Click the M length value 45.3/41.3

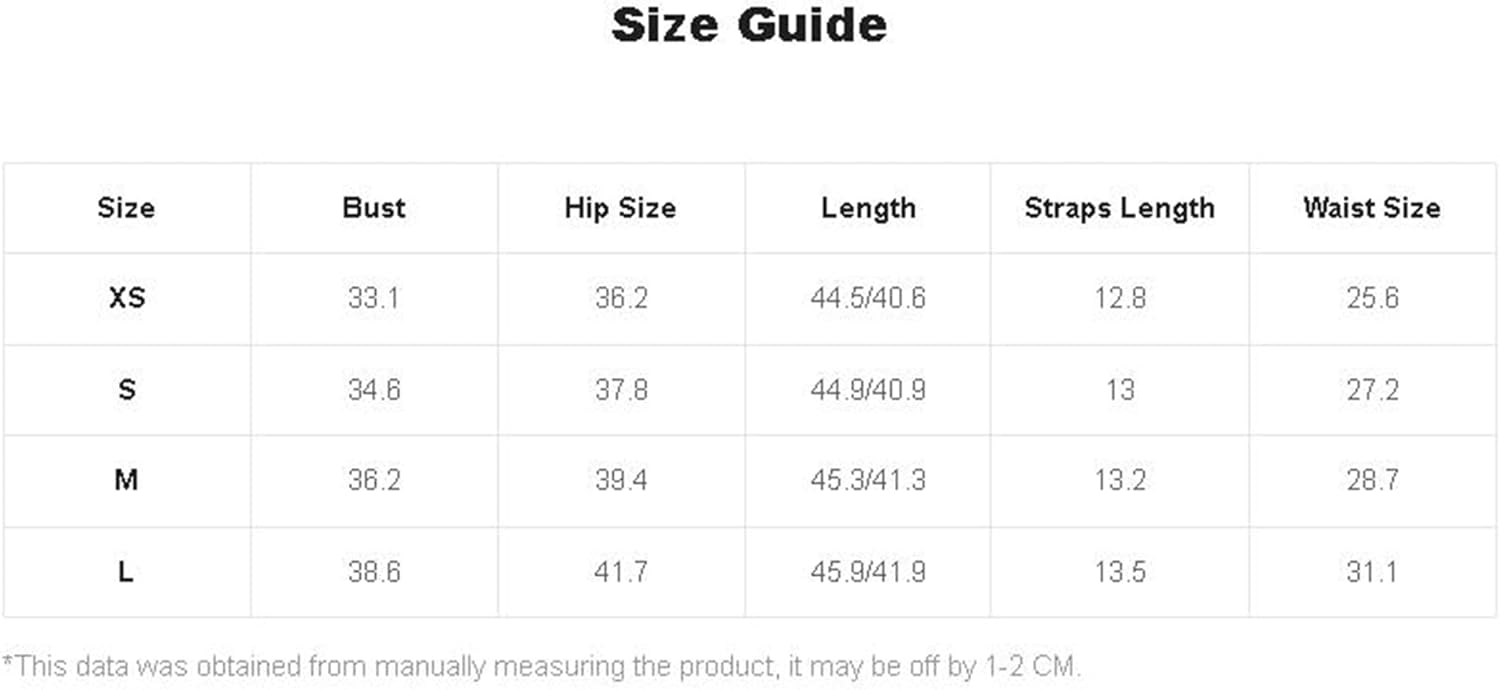[x=868, y=480]
